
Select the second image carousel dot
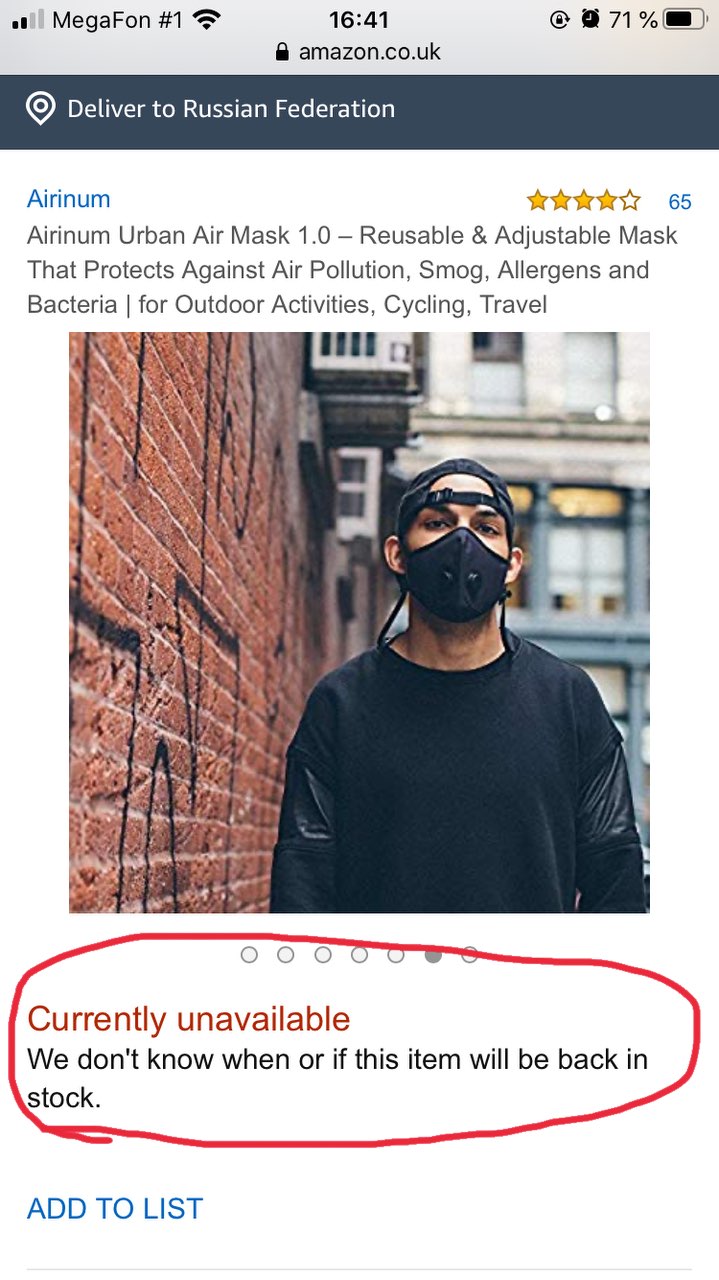[286, 955]
